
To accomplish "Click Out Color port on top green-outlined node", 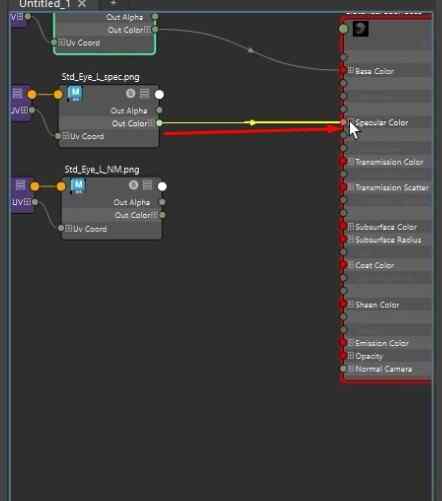I will [155, 30].
